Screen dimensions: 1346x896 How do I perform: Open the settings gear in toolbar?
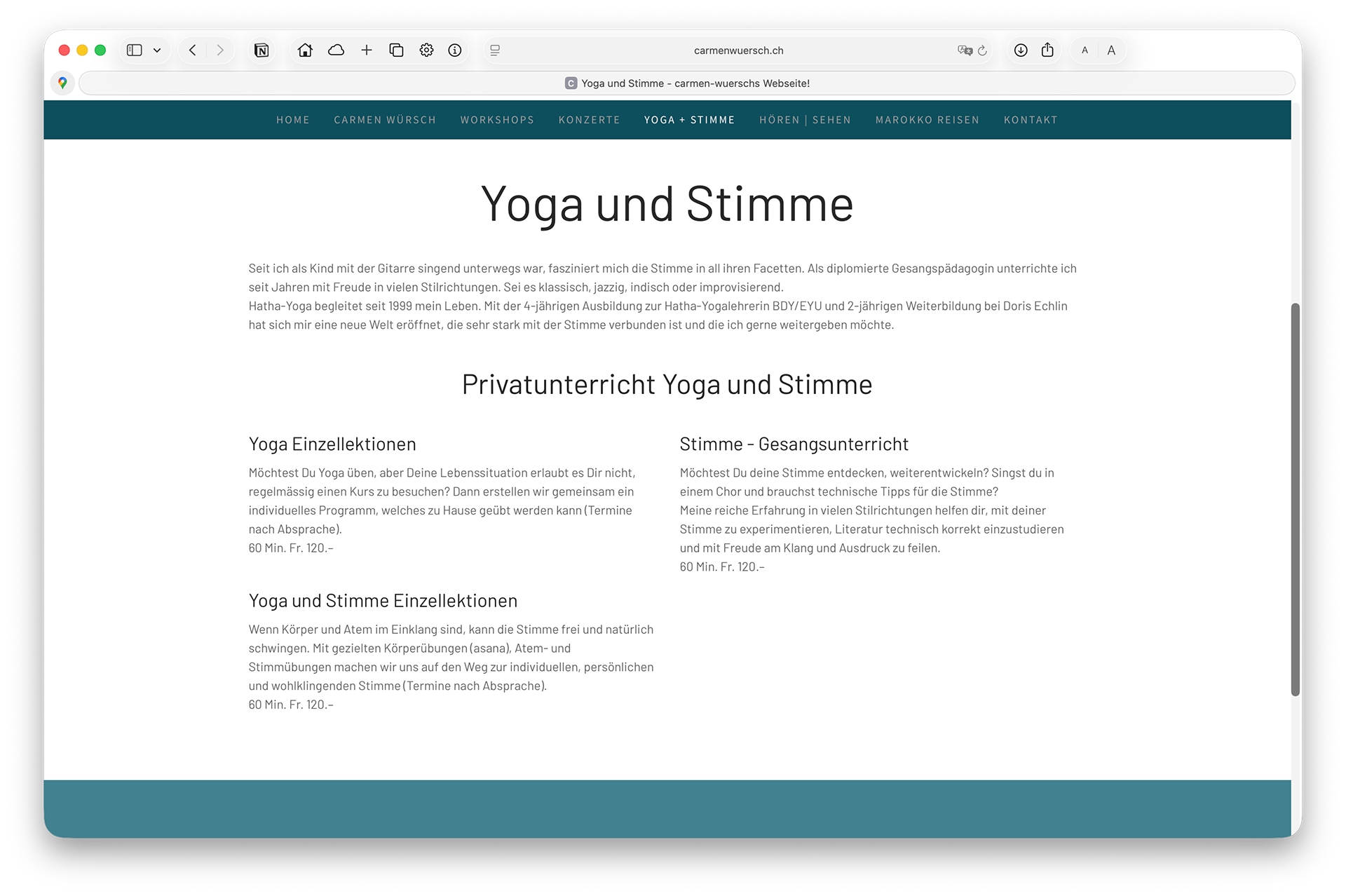pos(426,50)
